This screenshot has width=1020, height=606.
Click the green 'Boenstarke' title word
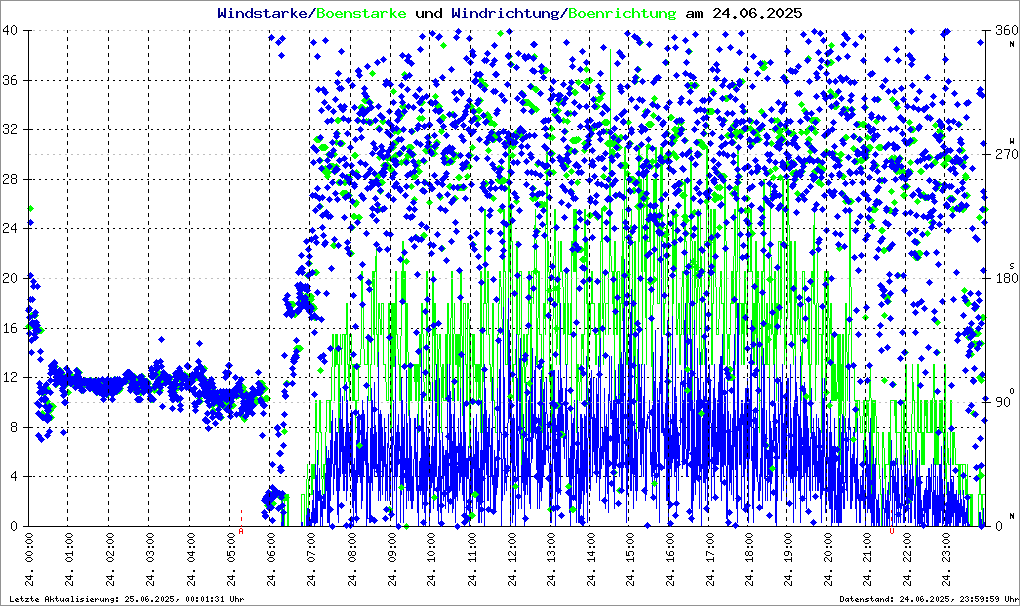tap(361, 13)
